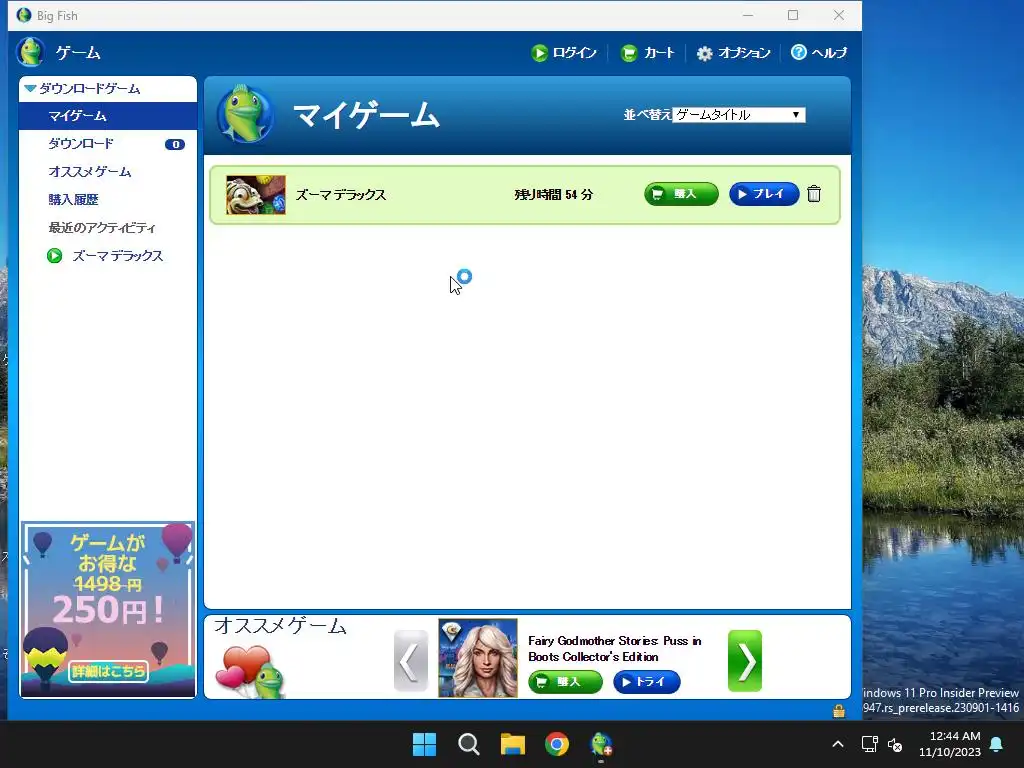The width and height of the screenshot is (1024, 768).
Task: Open the notification bell in the taskbar
Action: pyautogui.click(x=997, y=744)
